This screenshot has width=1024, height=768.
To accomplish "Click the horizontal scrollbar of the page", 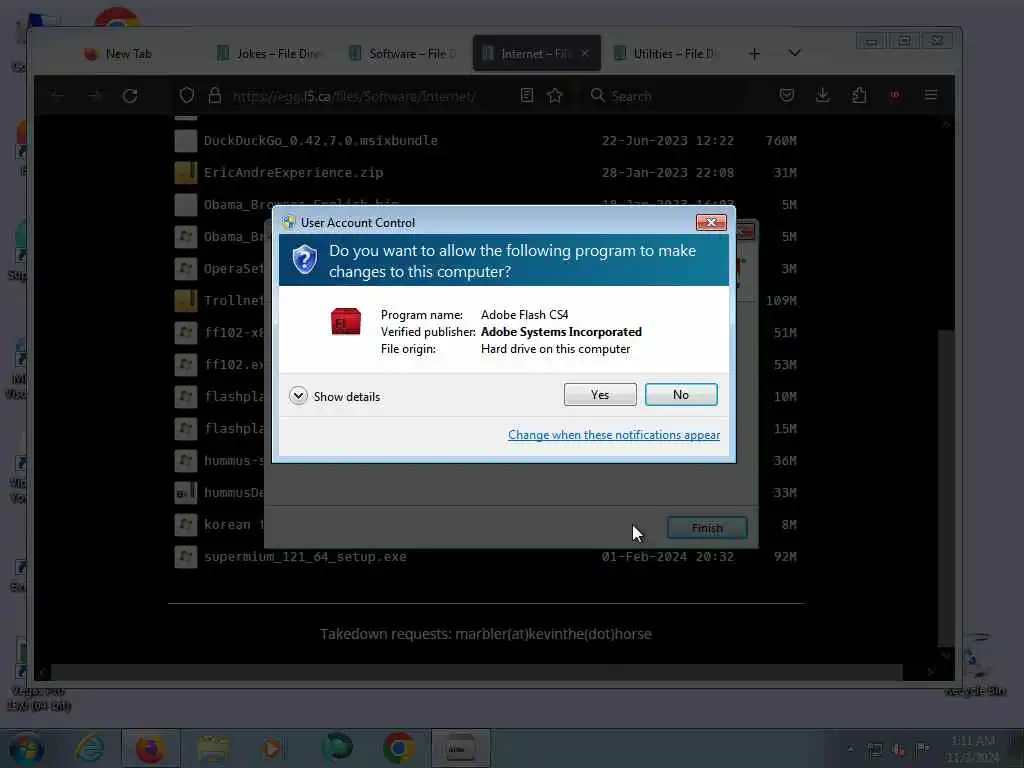I will [x=477, y=672].
